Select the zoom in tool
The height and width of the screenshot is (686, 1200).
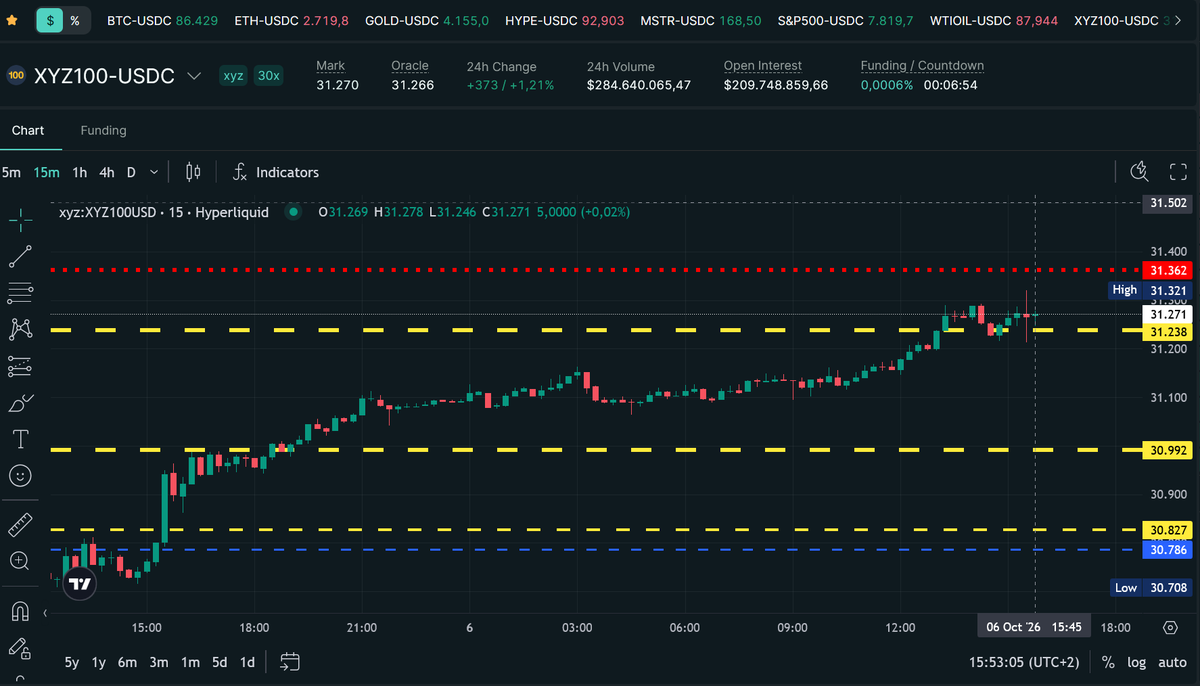pyautogui.click(x=19, y=561)
